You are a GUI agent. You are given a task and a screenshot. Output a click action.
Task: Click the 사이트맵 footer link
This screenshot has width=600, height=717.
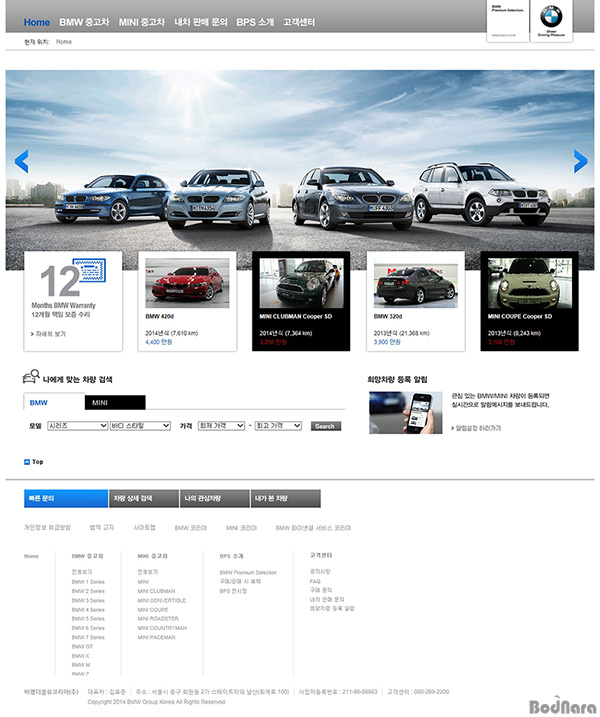pos(145,528)
